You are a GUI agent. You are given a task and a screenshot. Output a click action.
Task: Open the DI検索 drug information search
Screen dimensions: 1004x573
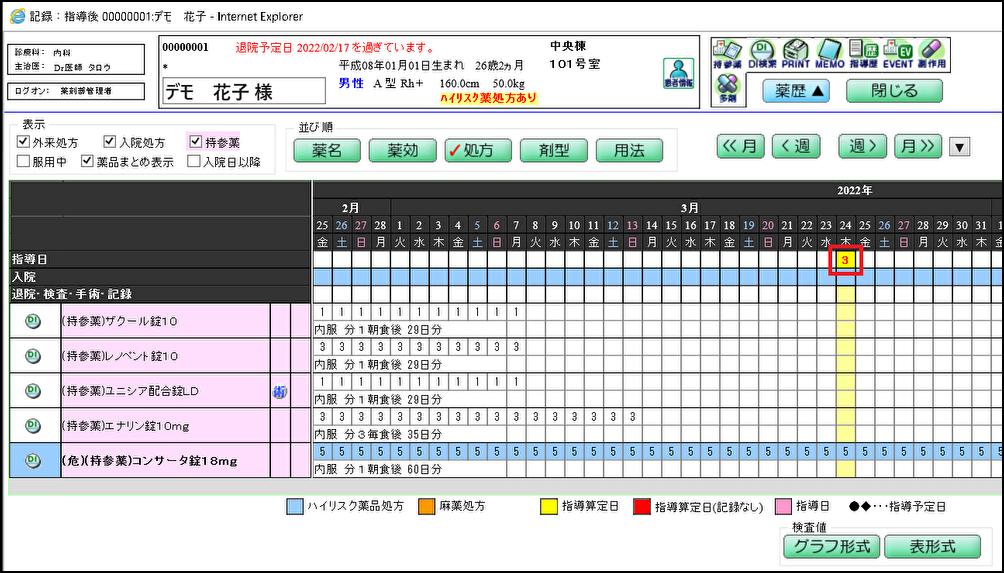point(763,54)
